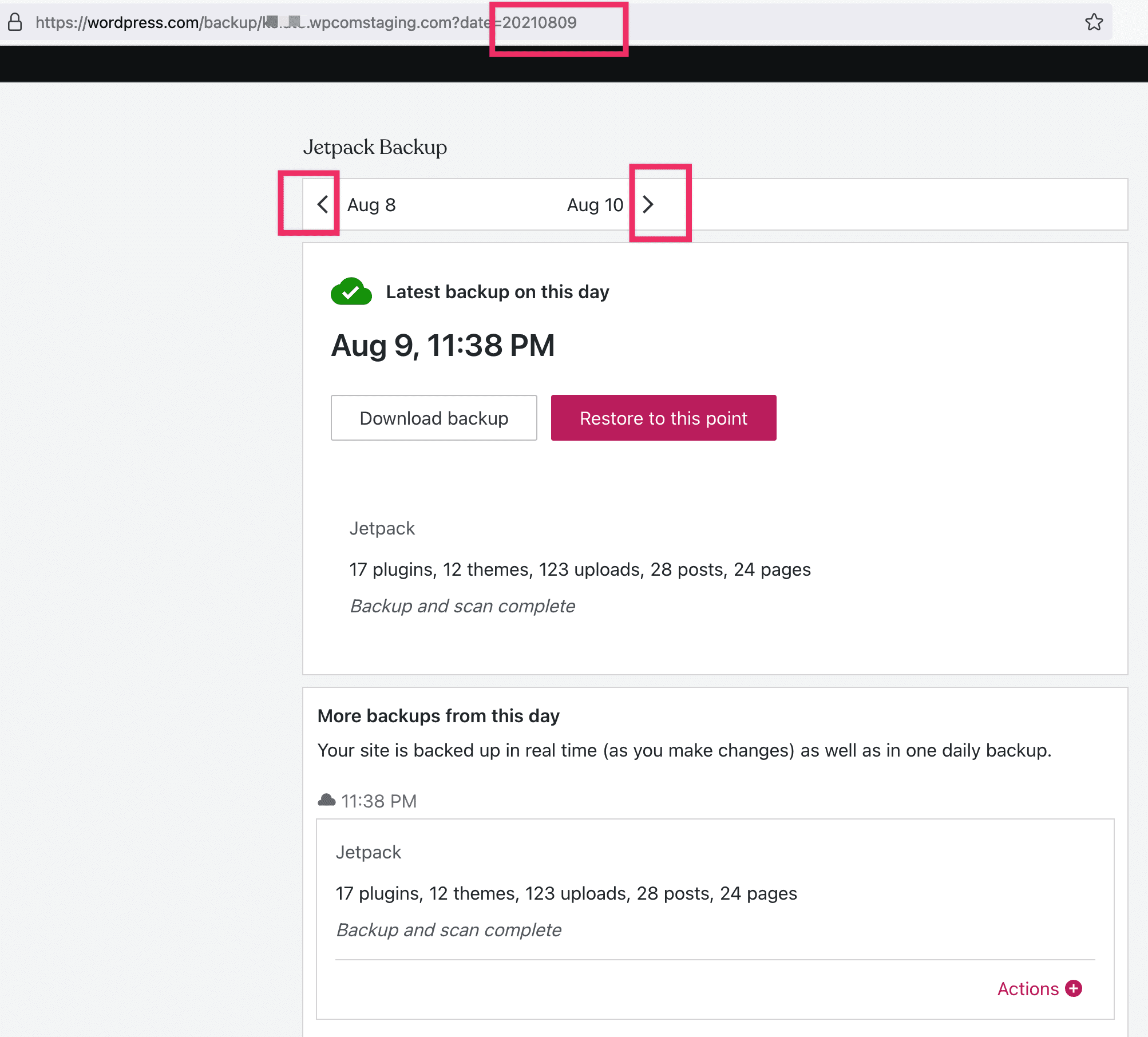
Task: Click the browser URL address field
Action: click(556, 22)
